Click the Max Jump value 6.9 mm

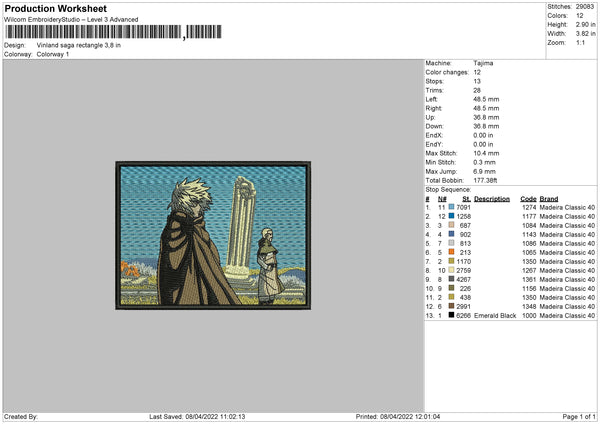pyautogui.click(x=484, y=171)
